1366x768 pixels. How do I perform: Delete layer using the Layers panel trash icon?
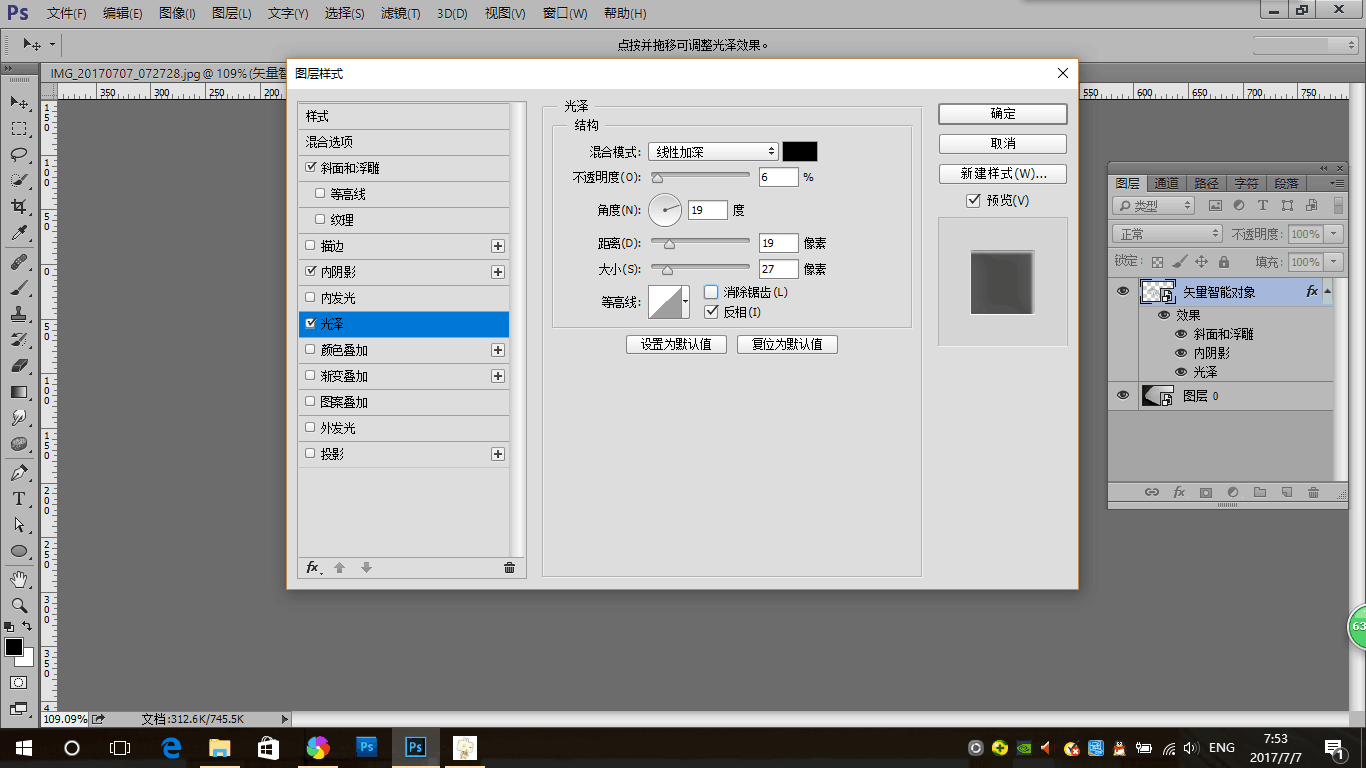tap(1314, 493)
